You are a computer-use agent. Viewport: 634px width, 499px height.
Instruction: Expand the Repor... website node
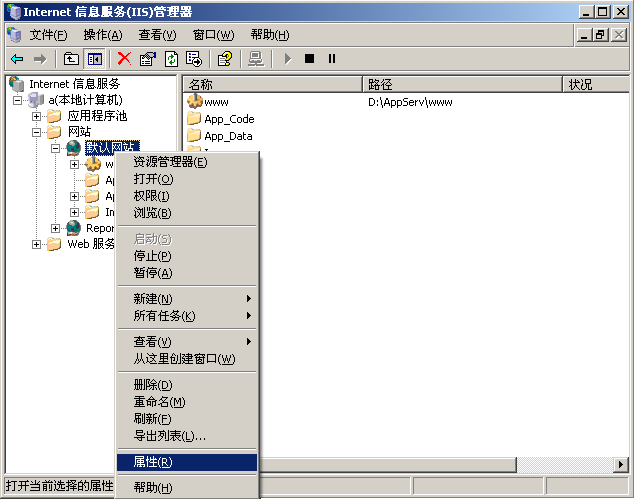point(55,228)
